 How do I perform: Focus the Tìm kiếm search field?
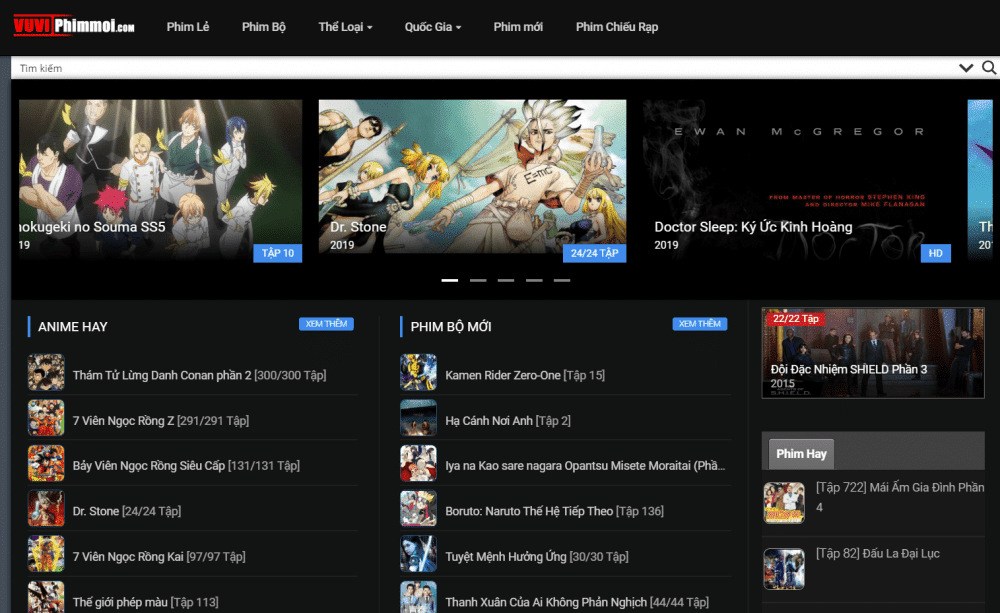pos(480,68)
